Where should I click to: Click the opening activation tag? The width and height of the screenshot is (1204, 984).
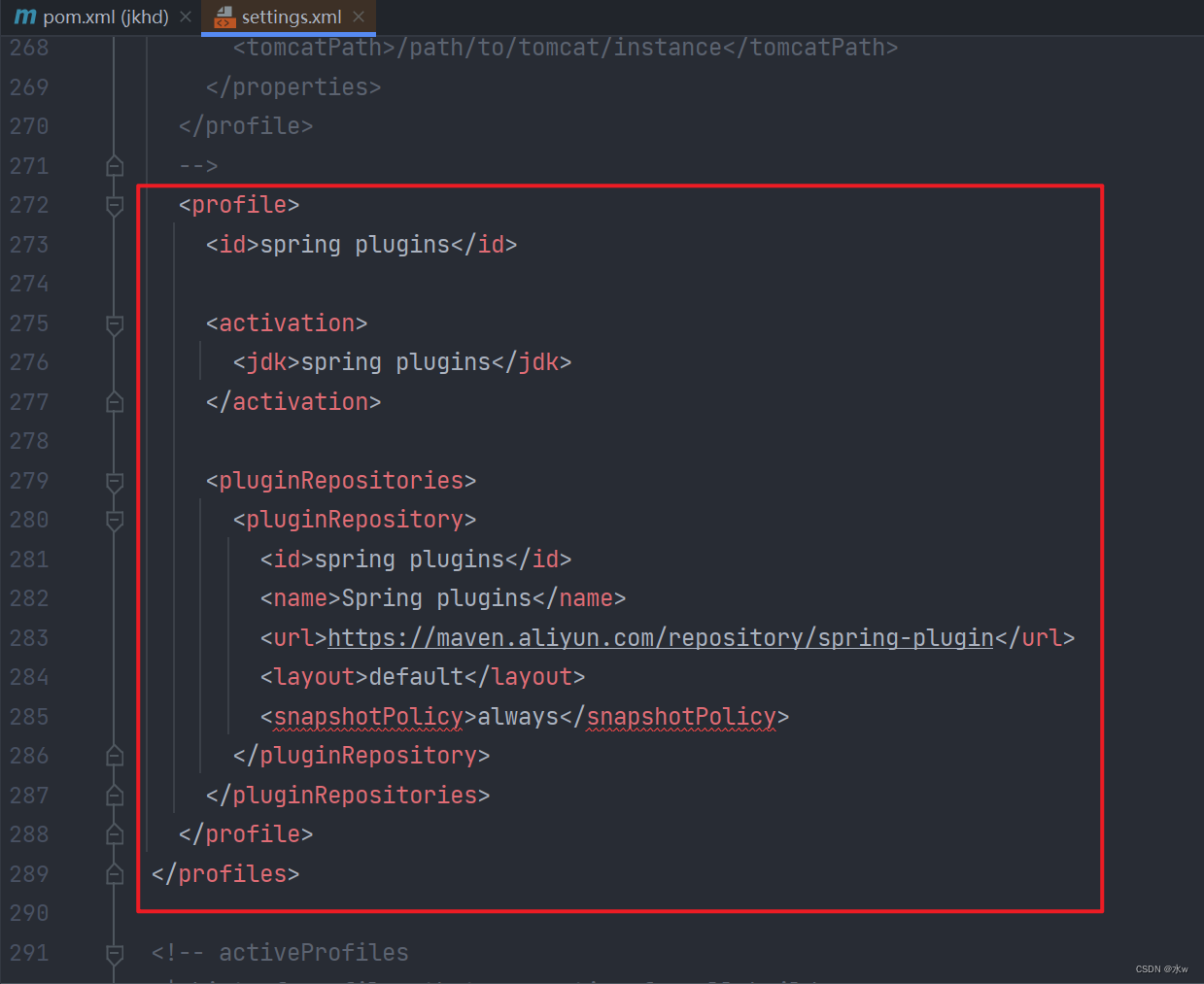[x=287, y=323]
